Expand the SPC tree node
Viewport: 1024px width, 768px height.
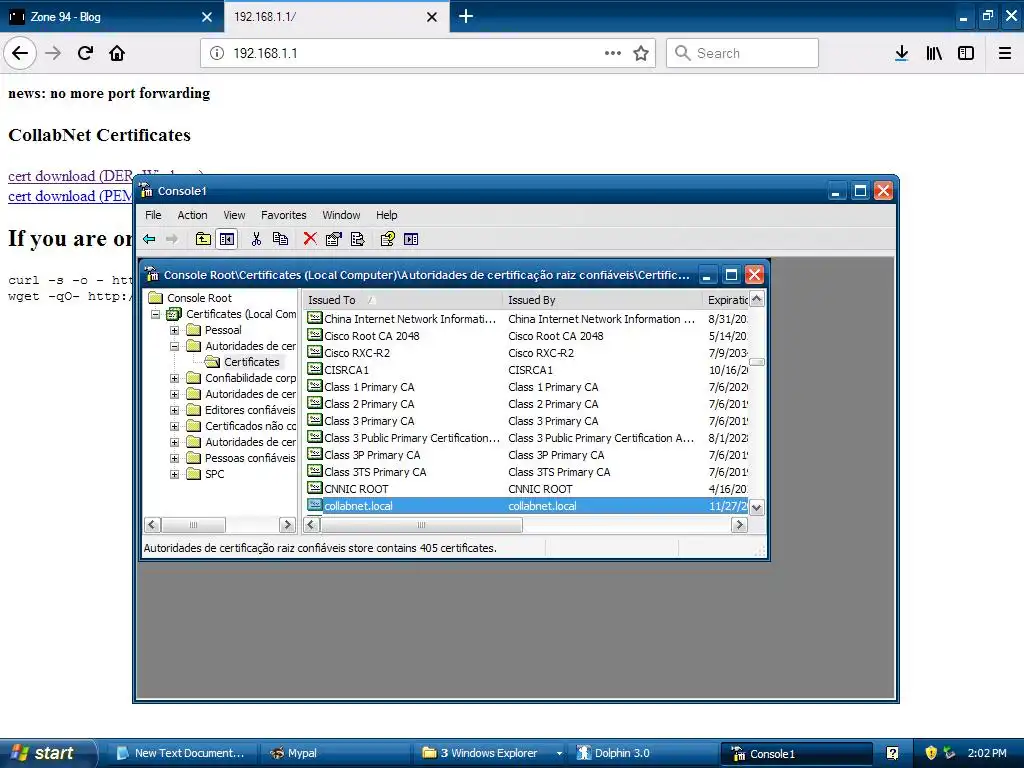(174, 474)
